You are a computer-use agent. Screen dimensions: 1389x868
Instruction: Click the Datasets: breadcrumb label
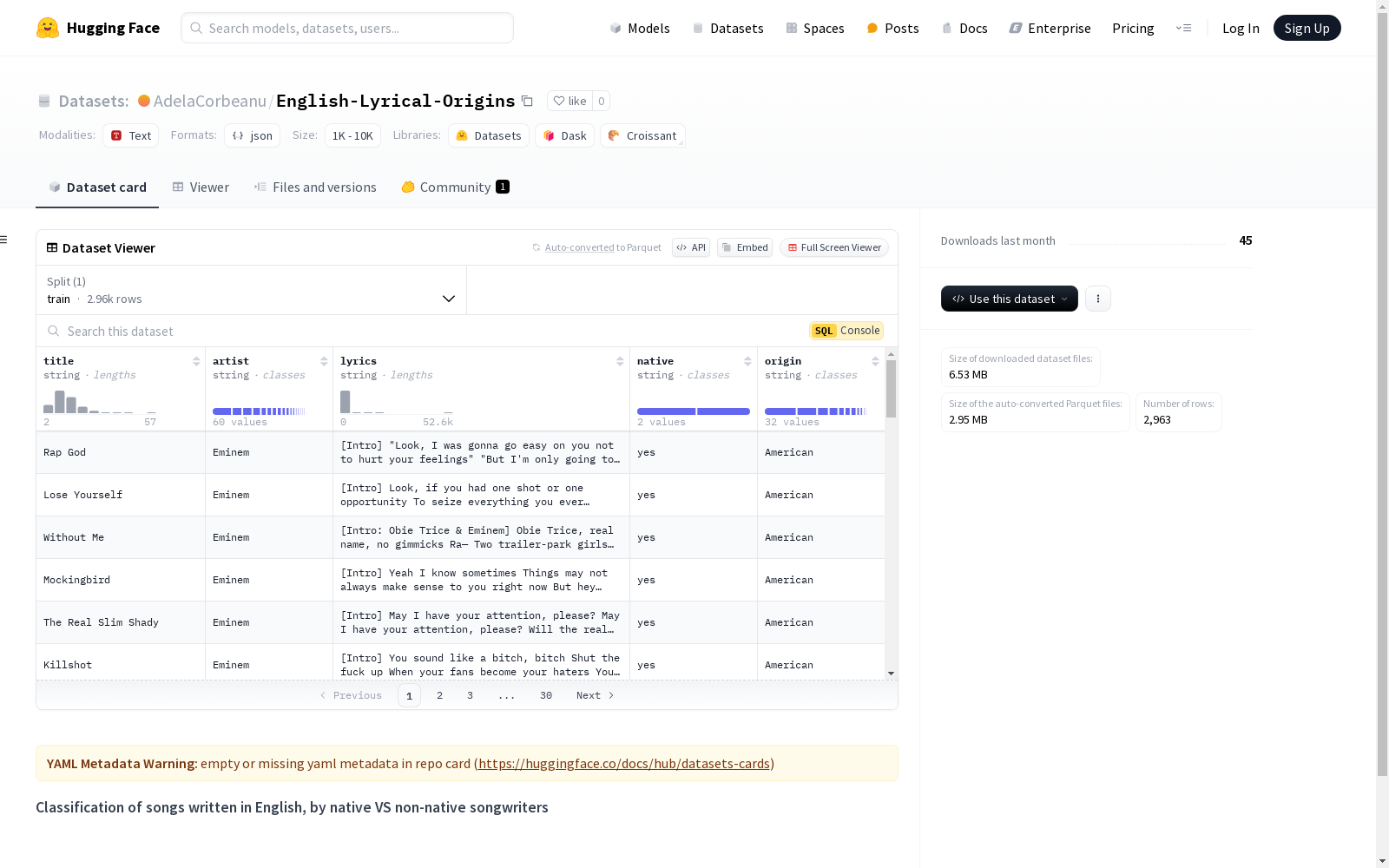point(93,101)
